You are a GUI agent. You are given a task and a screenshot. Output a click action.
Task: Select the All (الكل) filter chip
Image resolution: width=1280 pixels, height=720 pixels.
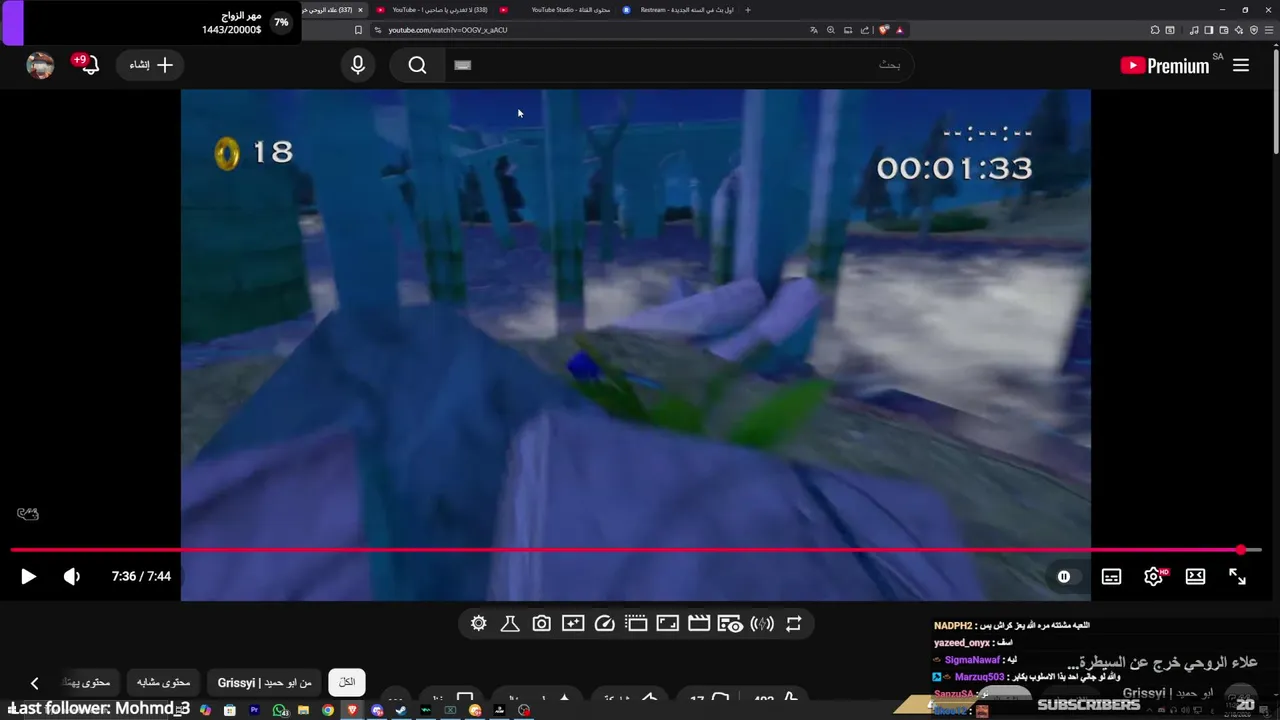[x=347, y=682]
